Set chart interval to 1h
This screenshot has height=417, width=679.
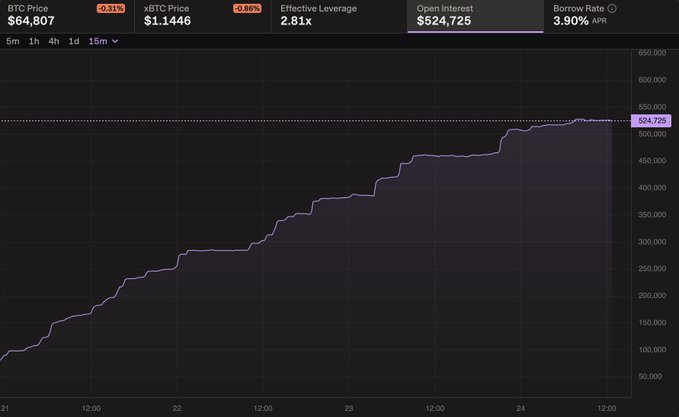click(34, 41)
